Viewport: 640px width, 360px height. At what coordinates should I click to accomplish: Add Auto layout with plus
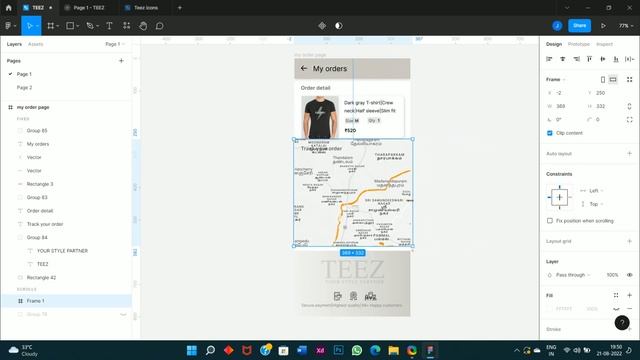point(629,153)
